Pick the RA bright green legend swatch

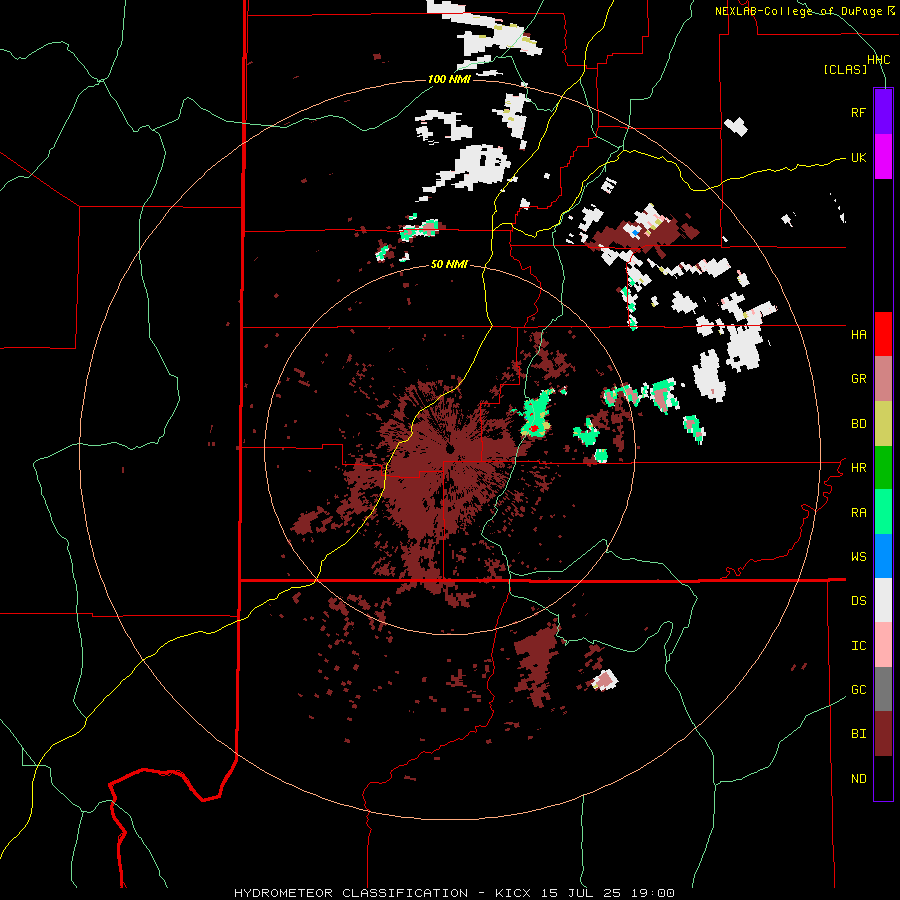click(883, 512)
